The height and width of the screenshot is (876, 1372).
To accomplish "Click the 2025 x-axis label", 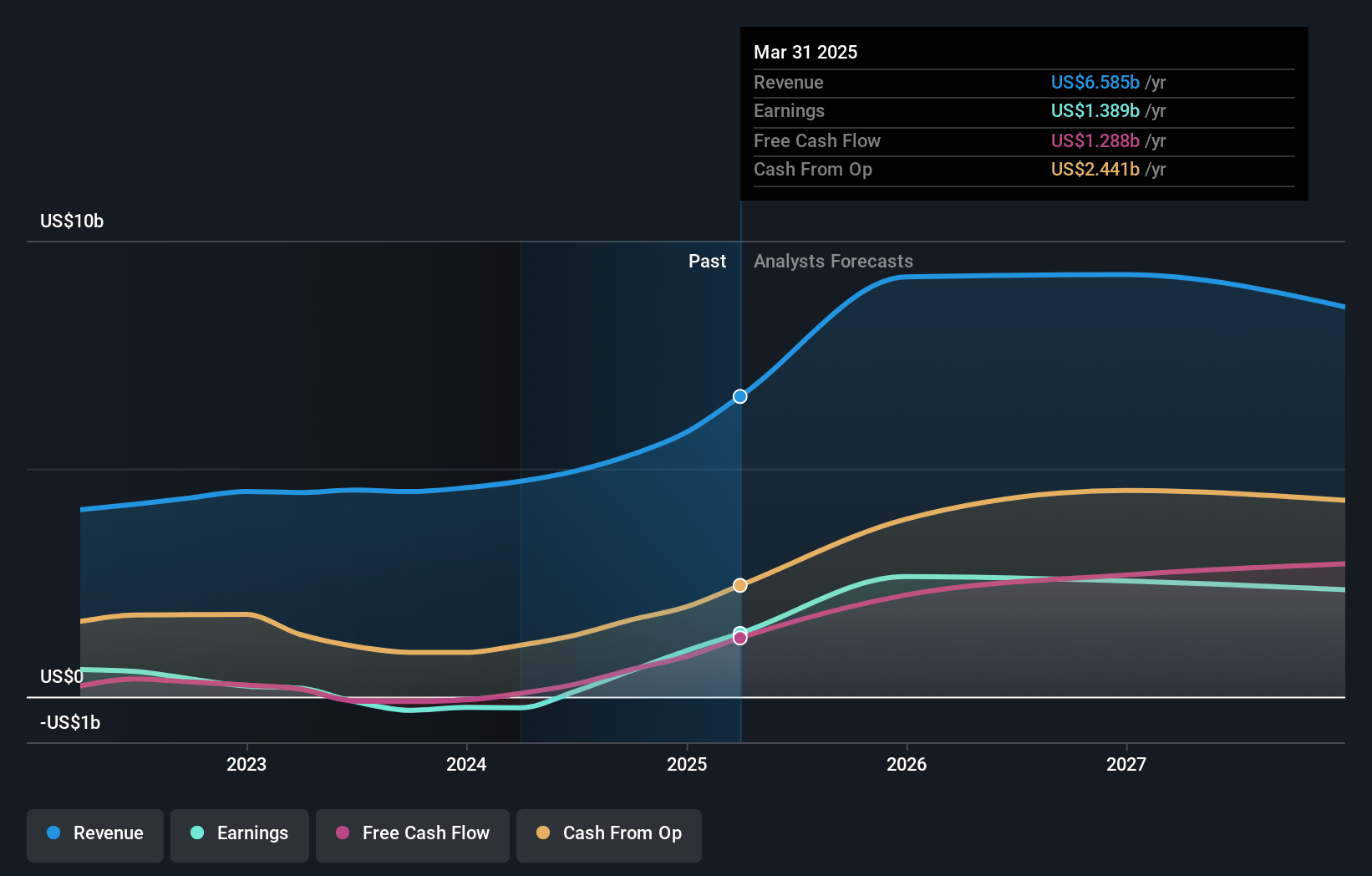I will coord(687,764).
